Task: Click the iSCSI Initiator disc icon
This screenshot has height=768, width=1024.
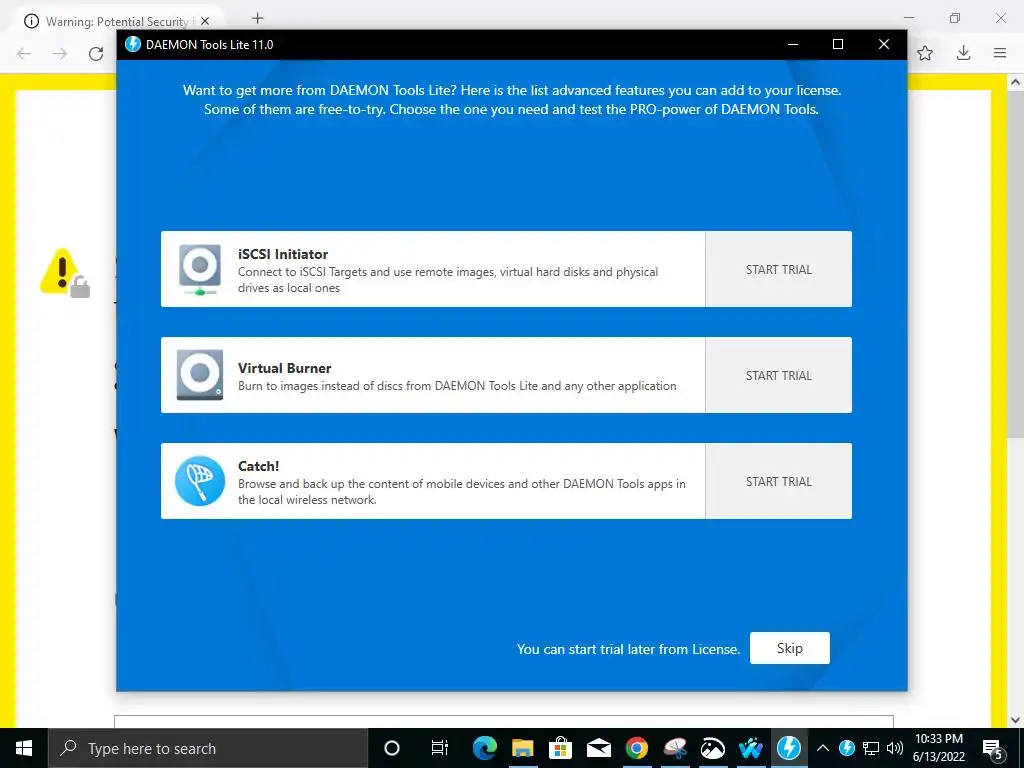Action: (200, 269)
